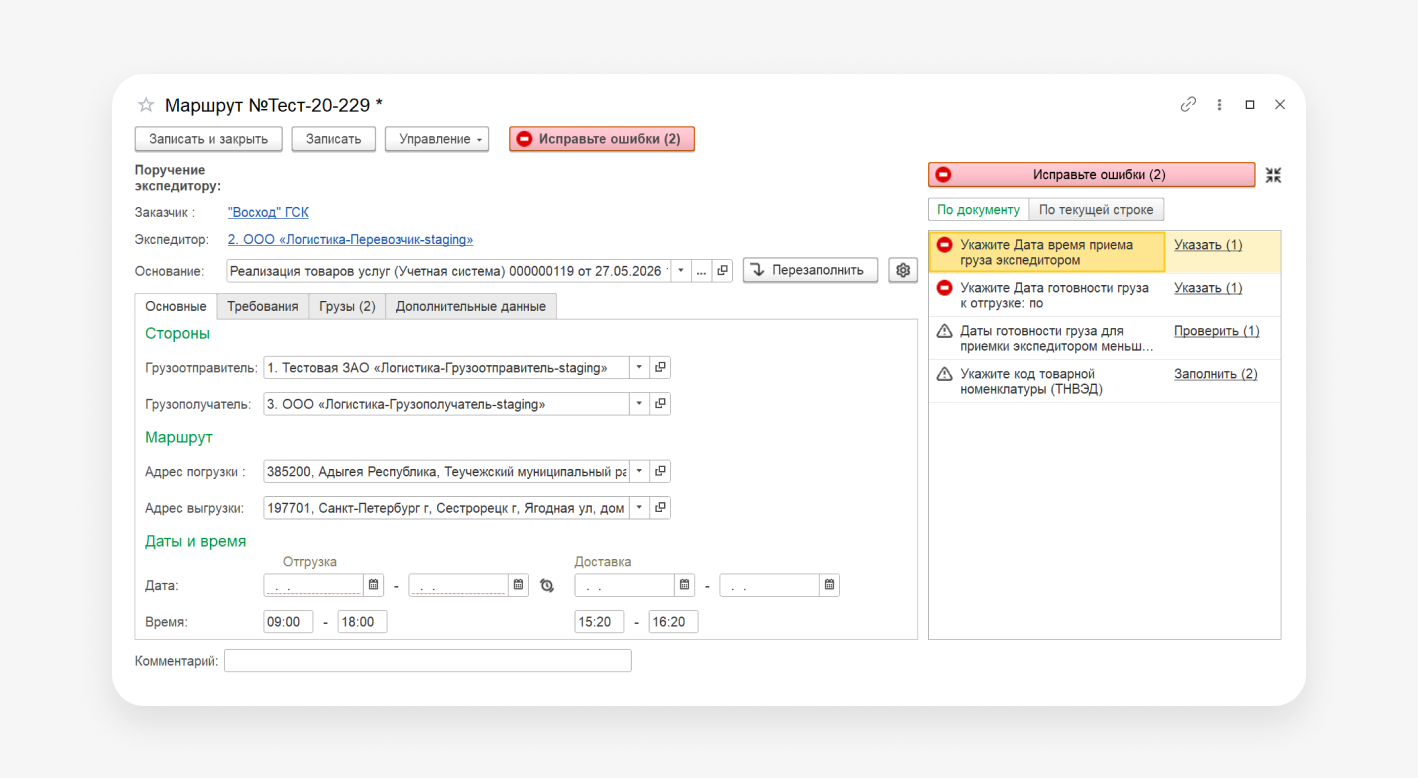Collapse the errors panel with arrows icon
This screenshot has width=1418, height=778.
(1273, 175)
